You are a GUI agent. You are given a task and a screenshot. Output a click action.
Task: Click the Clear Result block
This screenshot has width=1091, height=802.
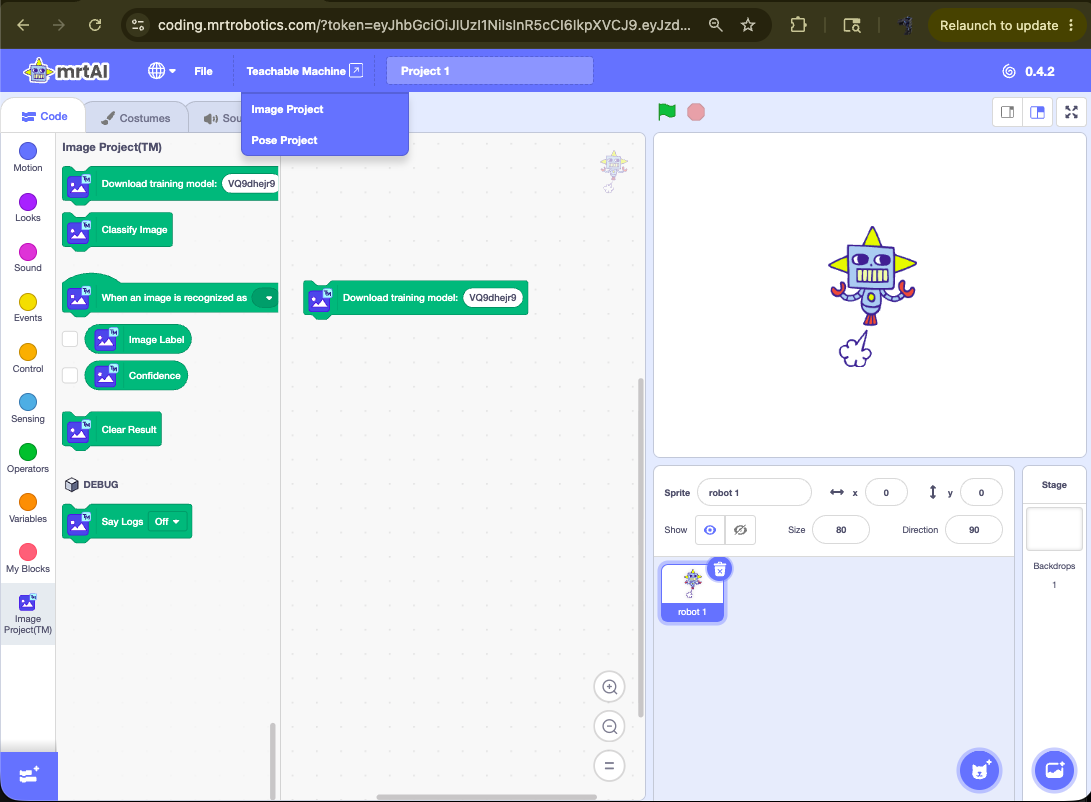(x=112, y=430)
